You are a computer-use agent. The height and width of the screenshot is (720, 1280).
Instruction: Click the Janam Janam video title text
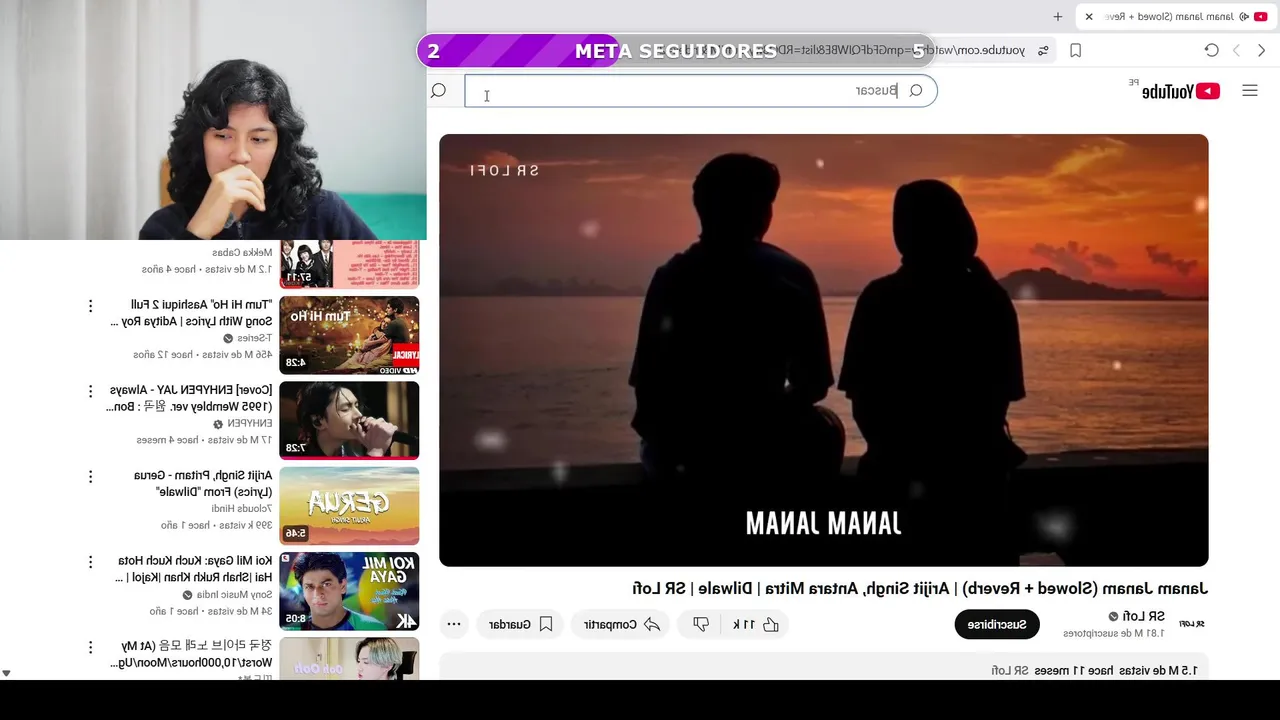coord(920,589)
